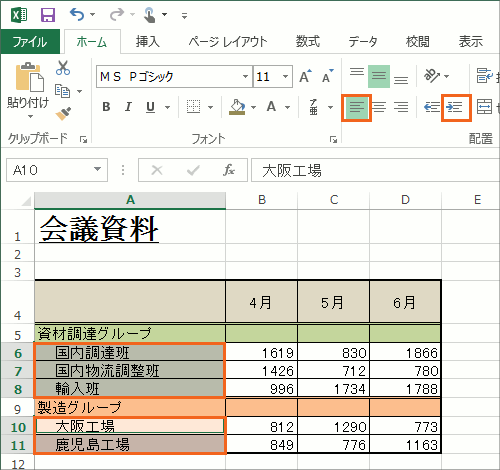Apply cell borders icon
Image resolution: width=500 pixels, height=470 pixels.
pyautogui.click(x=193, y=107)
